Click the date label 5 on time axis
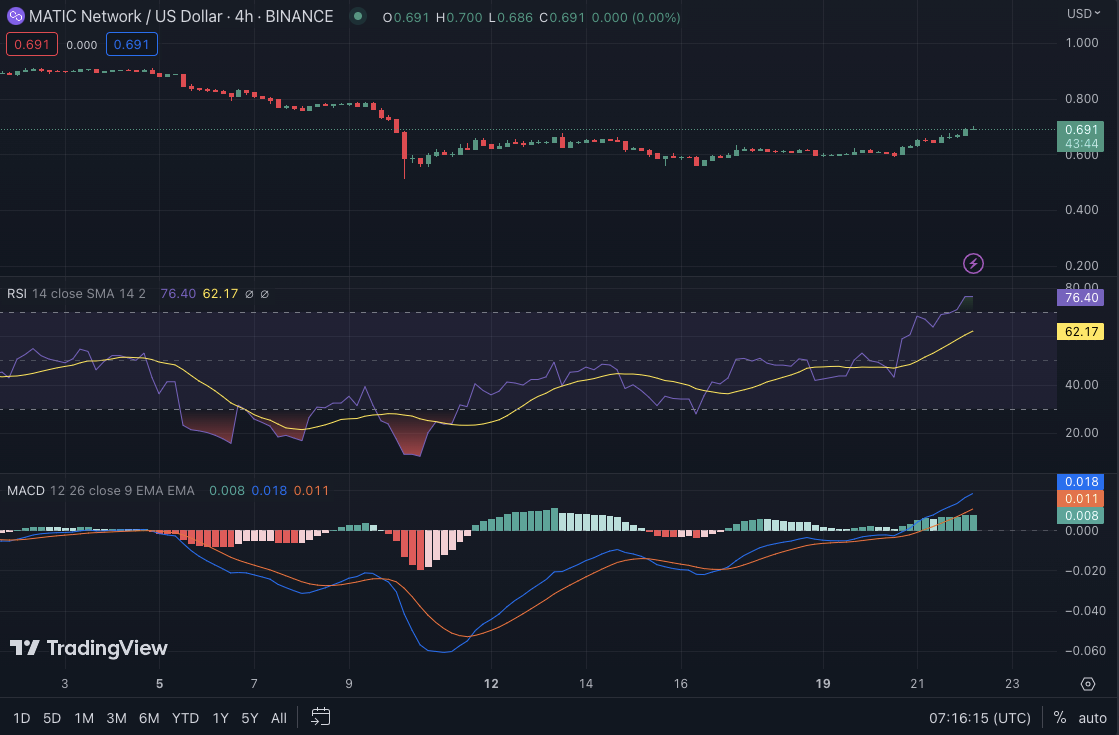 point(159,684)
